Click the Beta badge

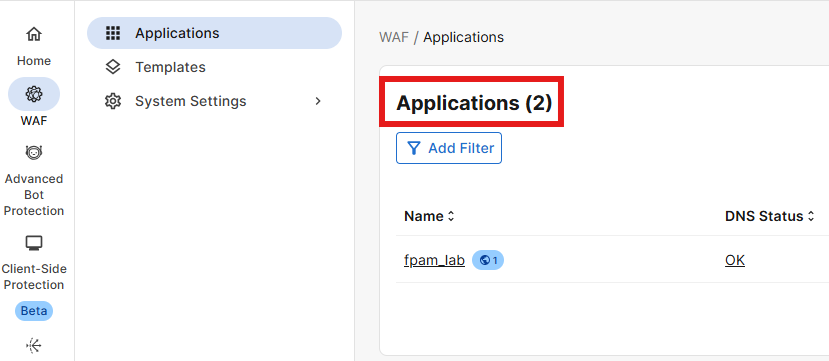34,311
